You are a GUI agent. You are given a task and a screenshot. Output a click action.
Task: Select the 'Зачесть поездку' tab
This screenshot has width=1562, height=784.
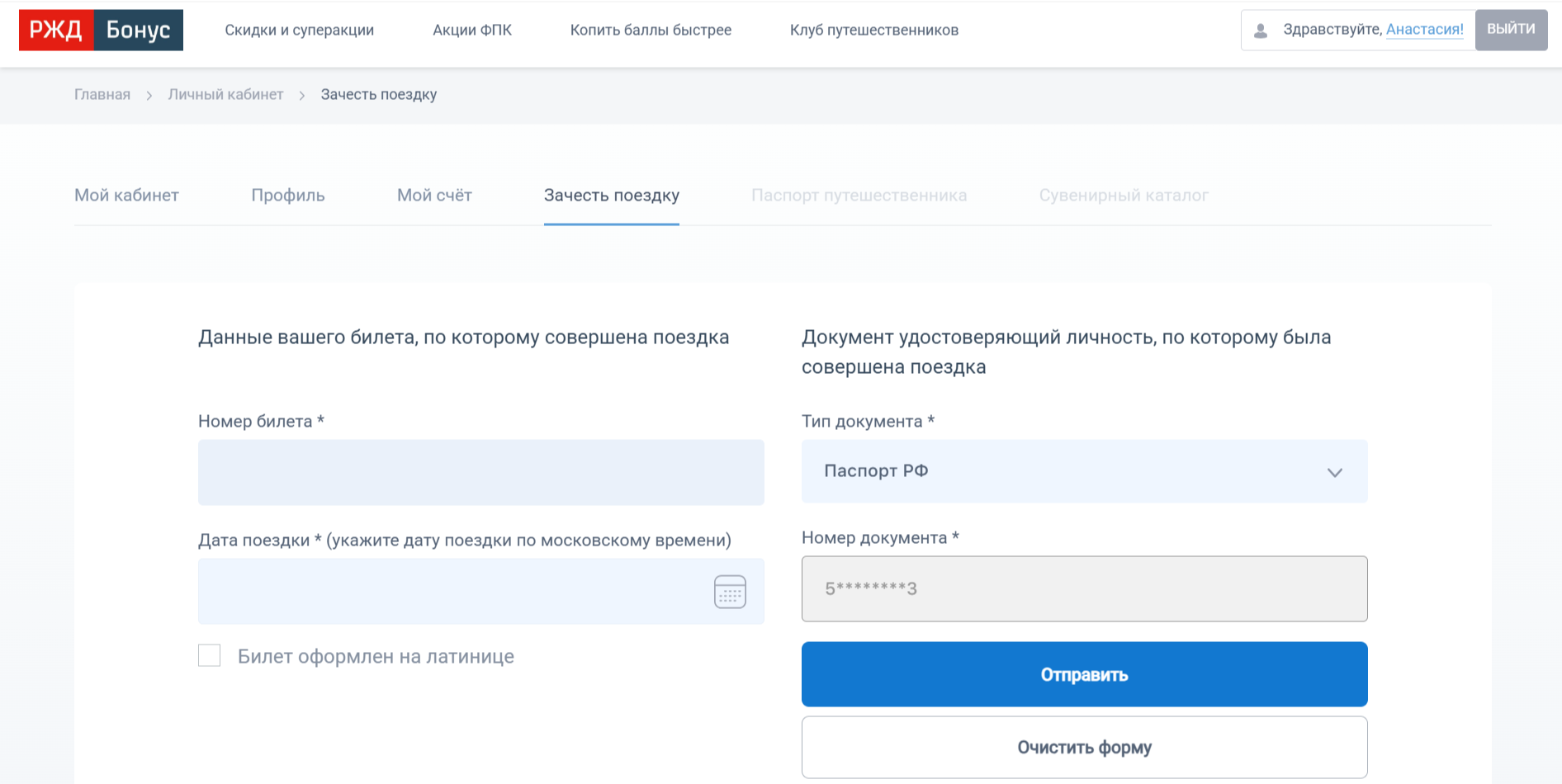(x=611, y=196)
